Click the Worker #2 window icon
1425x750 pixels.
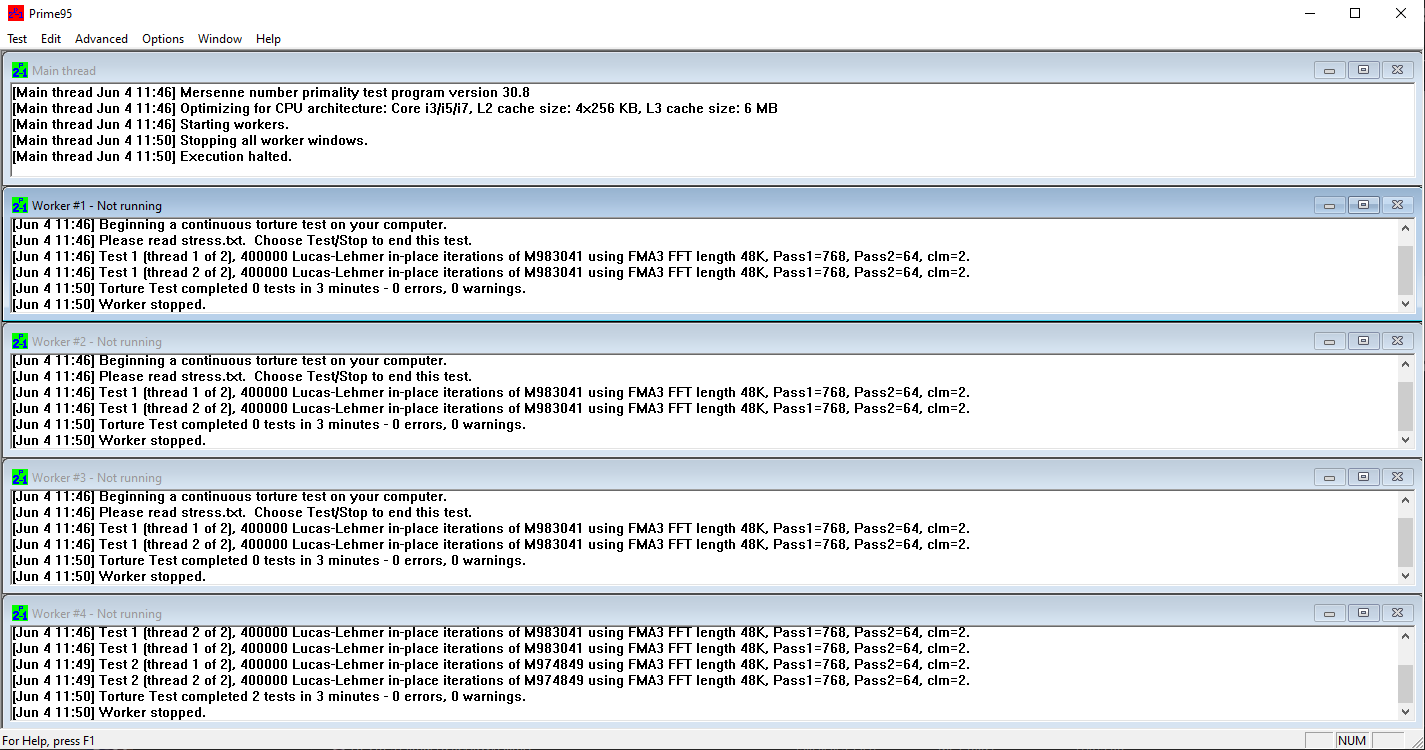pos(20,342)
